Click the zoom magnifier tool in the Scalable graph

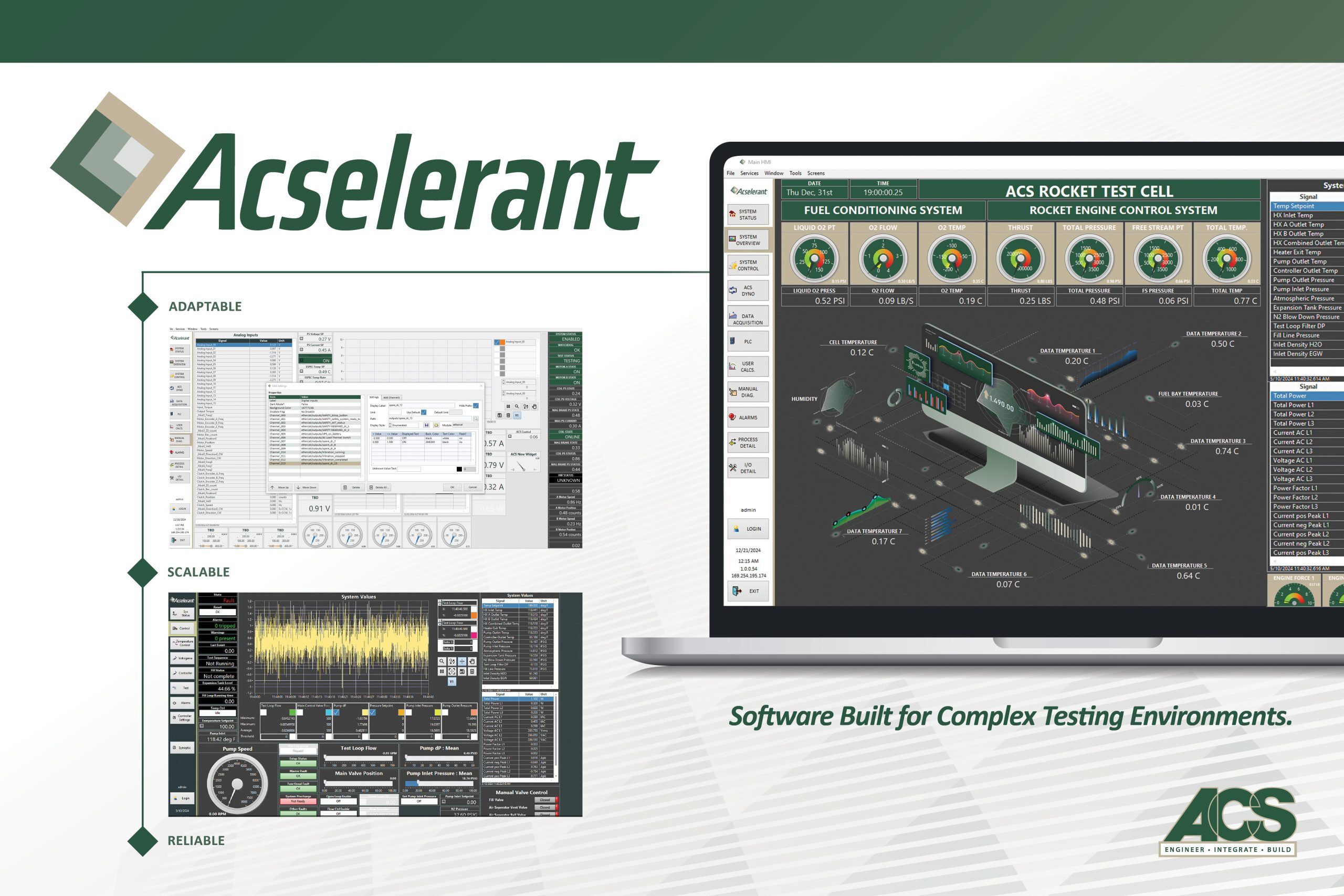click(x=442, y=661)
